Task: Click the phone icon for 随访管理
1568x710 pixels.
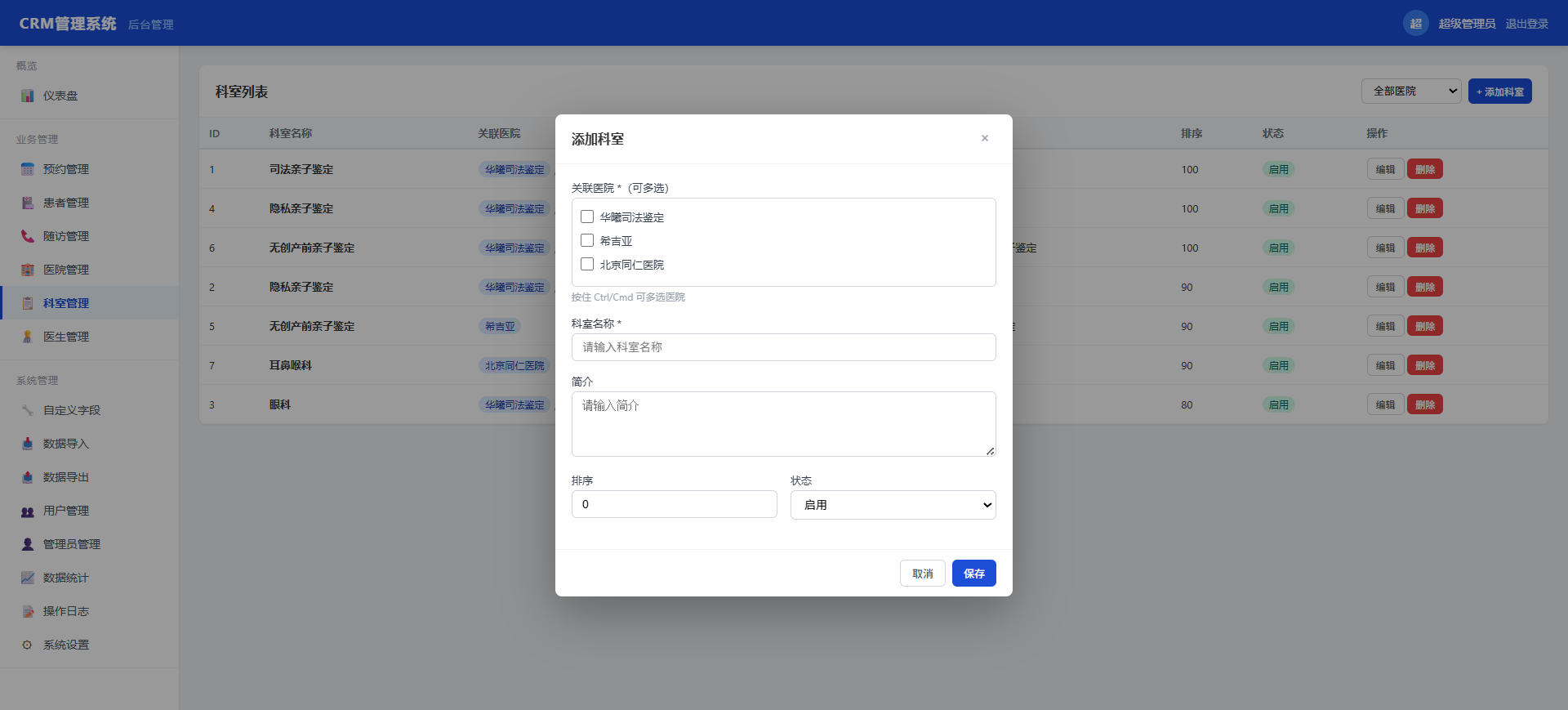Action: click(x=27, y=236)
